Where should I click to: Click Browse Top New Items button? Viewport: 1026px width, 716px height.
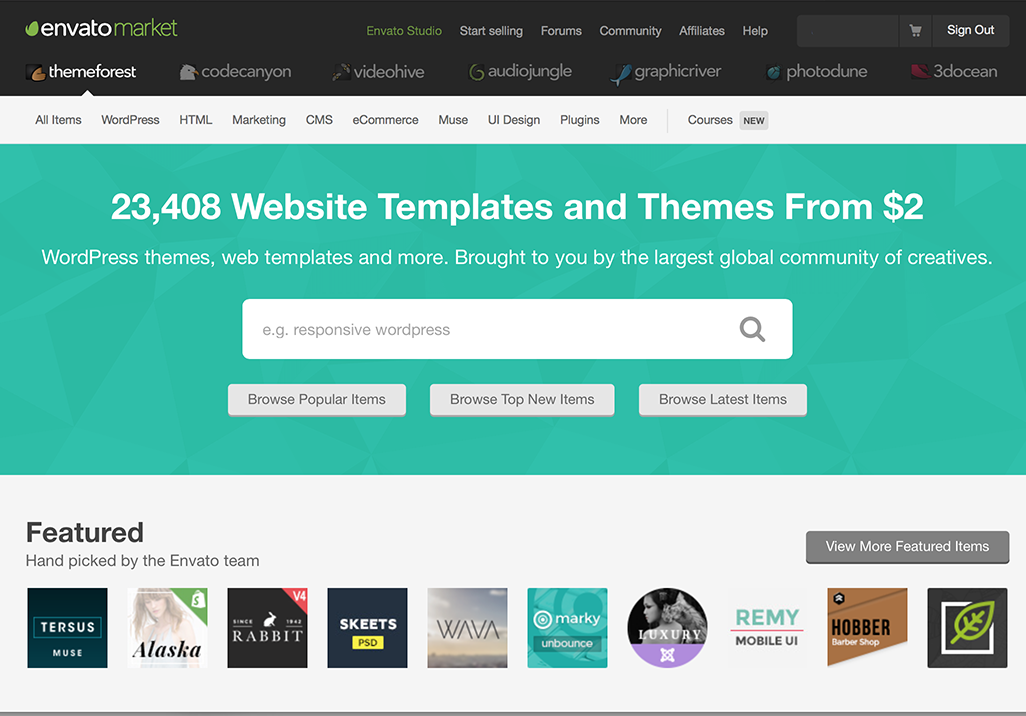coord(522,399)
